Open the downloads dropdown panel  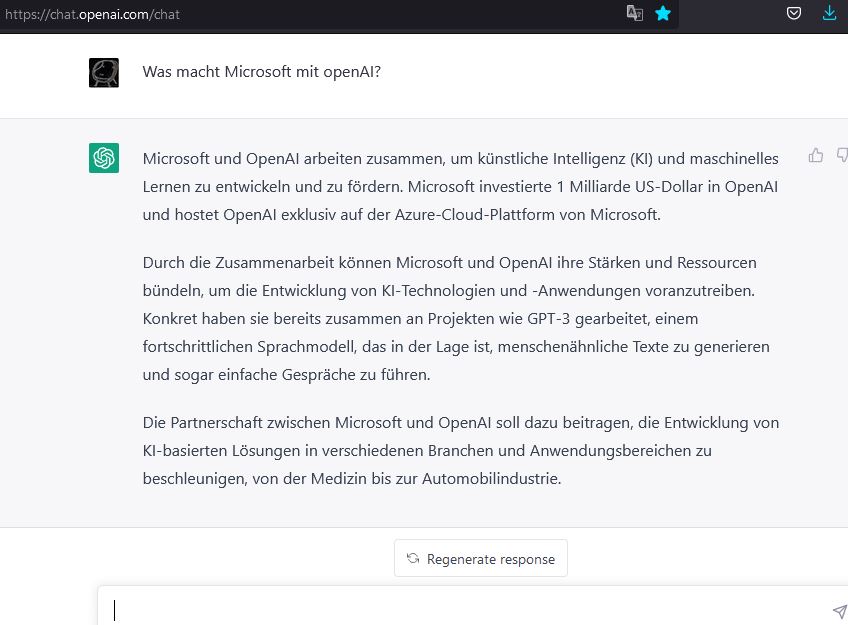point(828,13)
